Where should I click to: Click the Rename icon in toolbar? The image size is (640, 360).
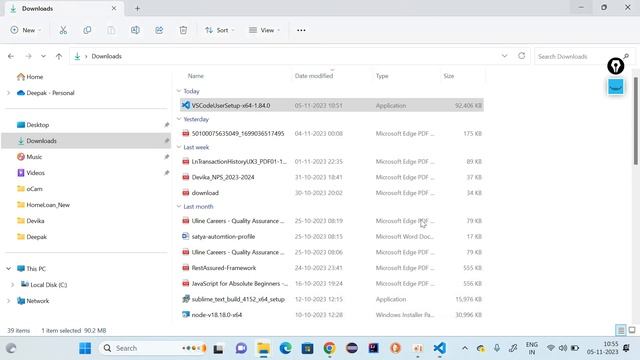pos(135,30)
